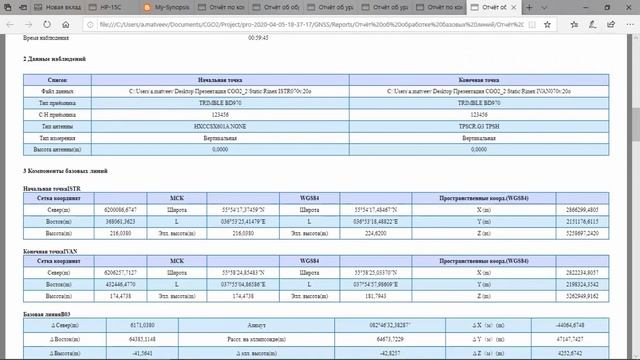640x360 pixels.
Task: Click the label Начальная точка ISTR
Action: tap(52, 189)
